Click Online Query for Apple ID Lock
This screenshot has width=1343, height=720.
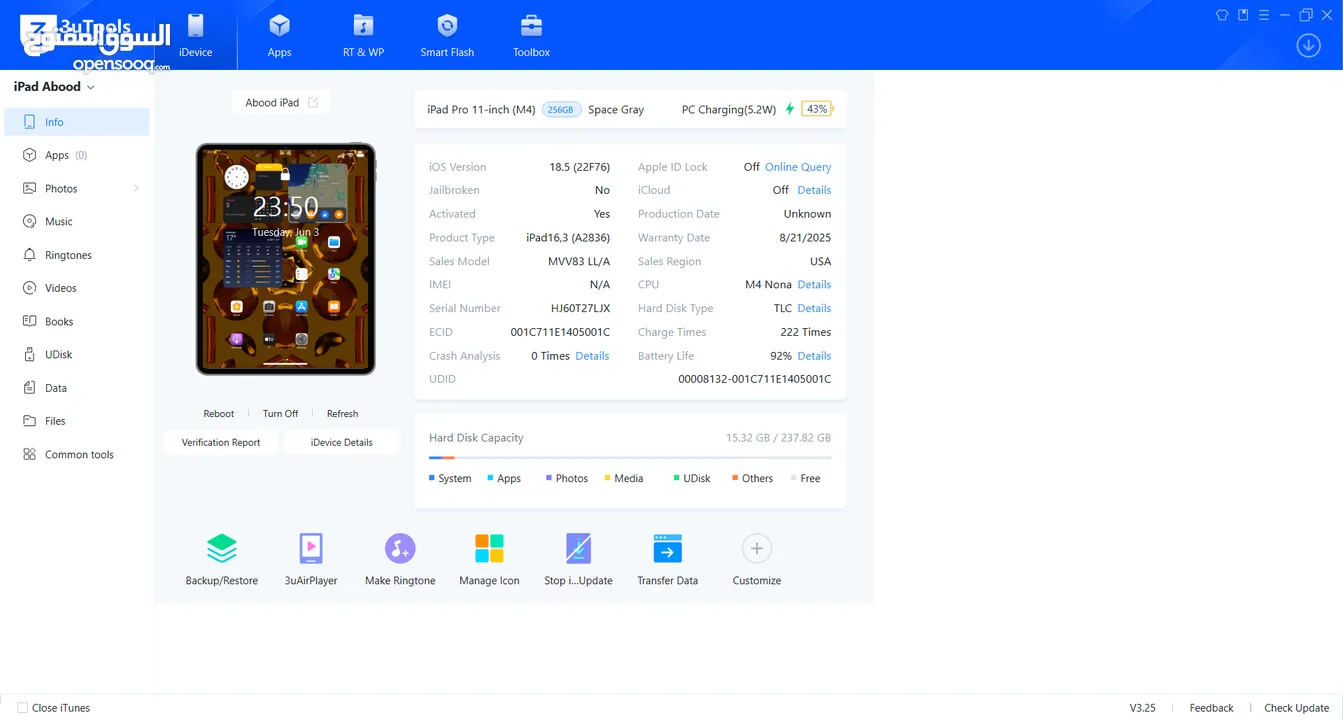tap(798, 167)
